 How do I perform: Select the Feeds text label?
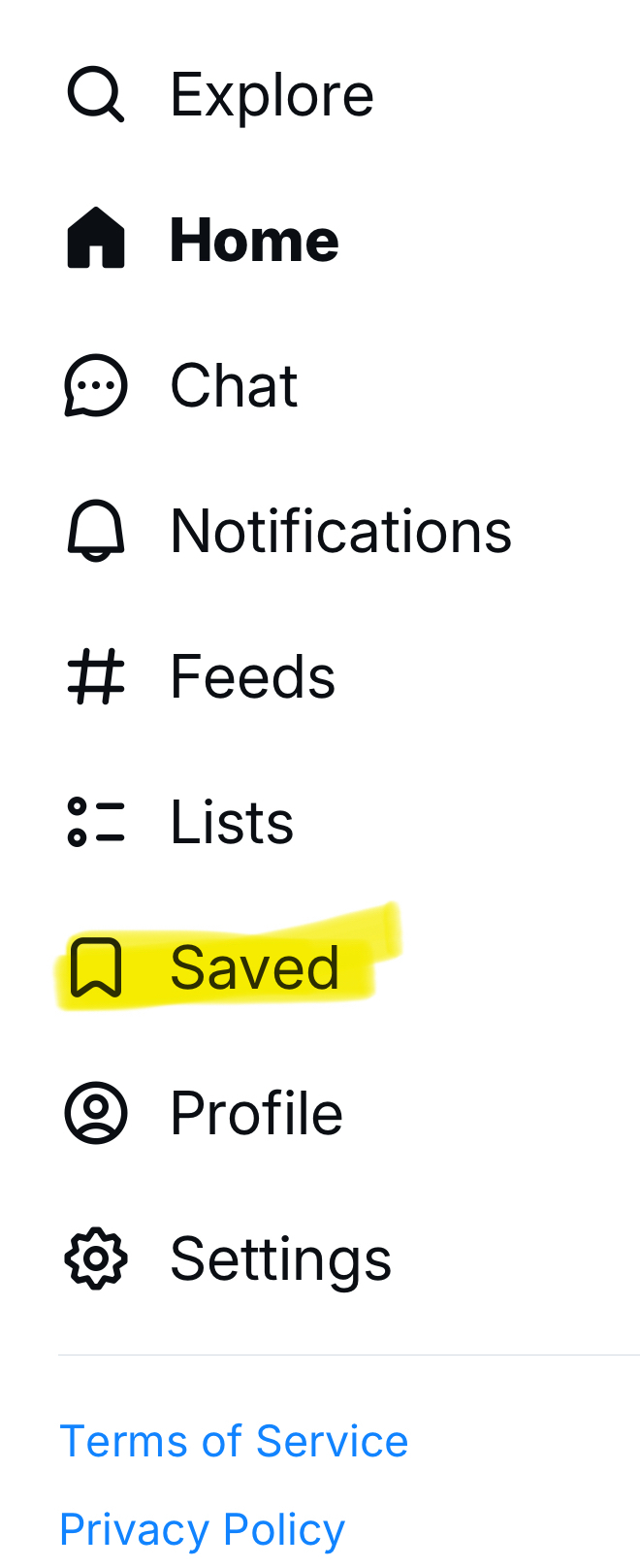coord(252,676)
